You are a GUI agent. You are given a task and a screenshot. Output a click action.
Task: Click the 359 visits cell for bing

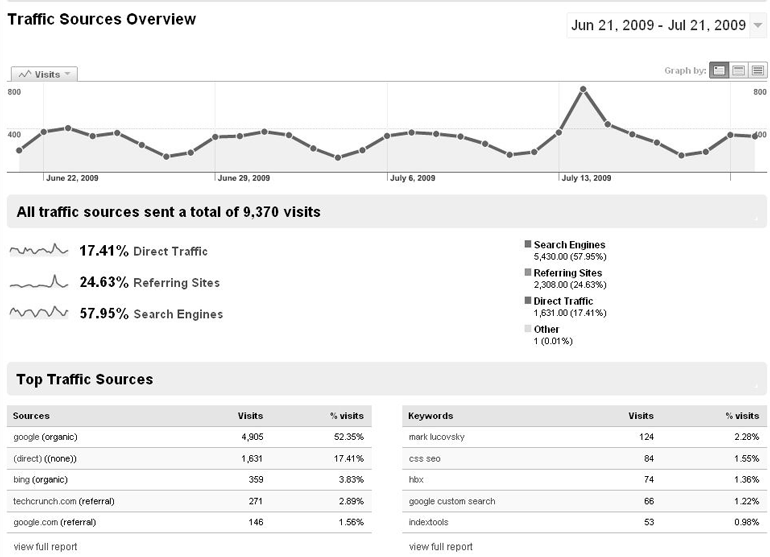256,479
